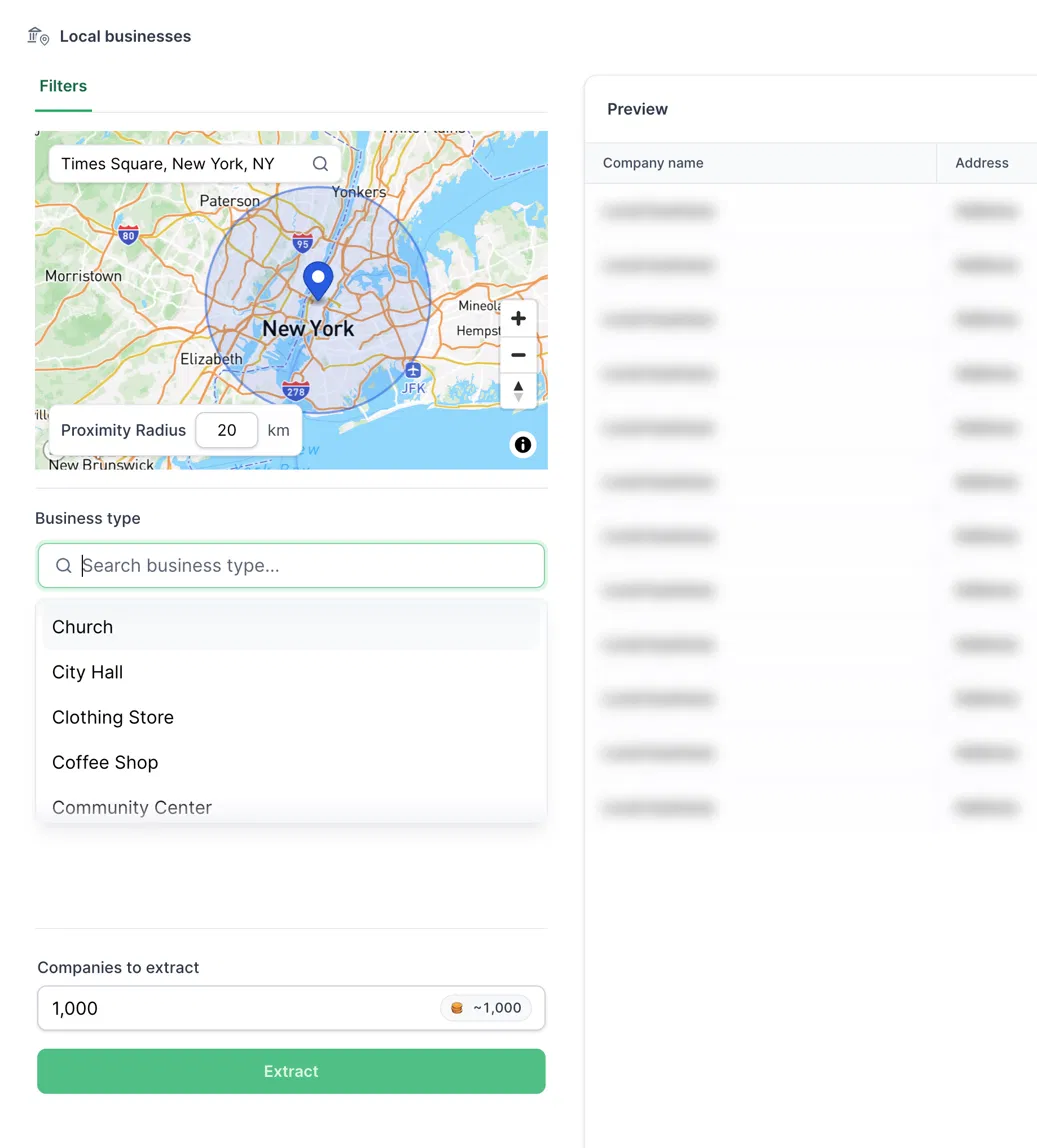Click the green Extract button

click(x=291, y=1071)
